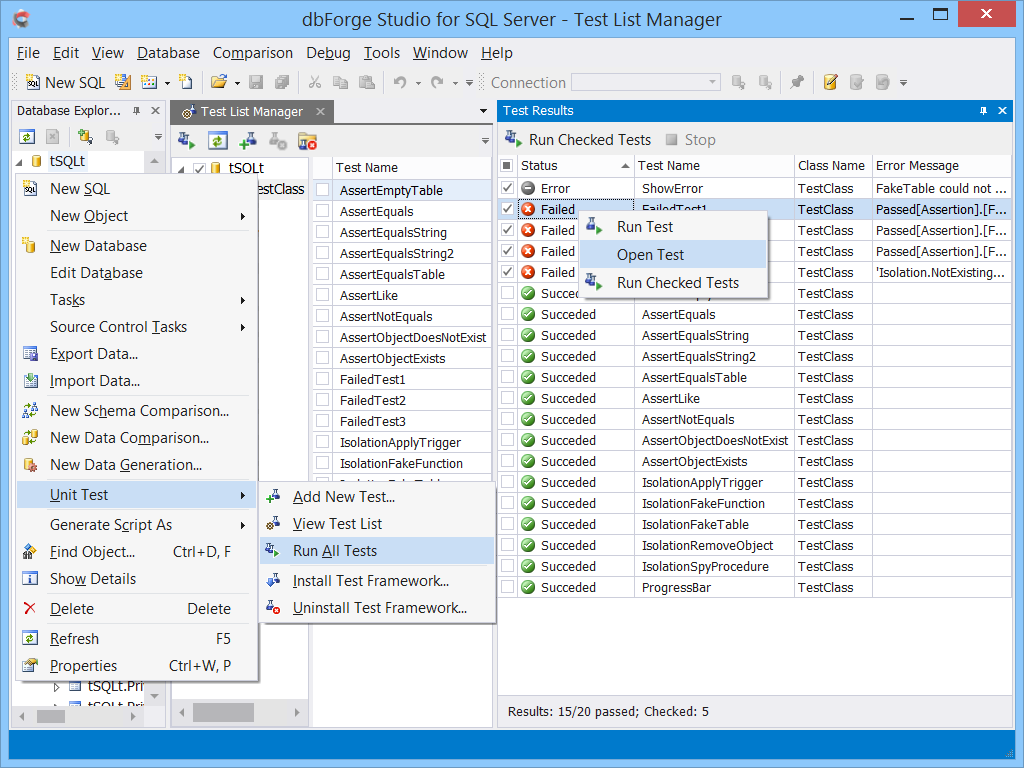Click the Stop button in Test Results

691,140
